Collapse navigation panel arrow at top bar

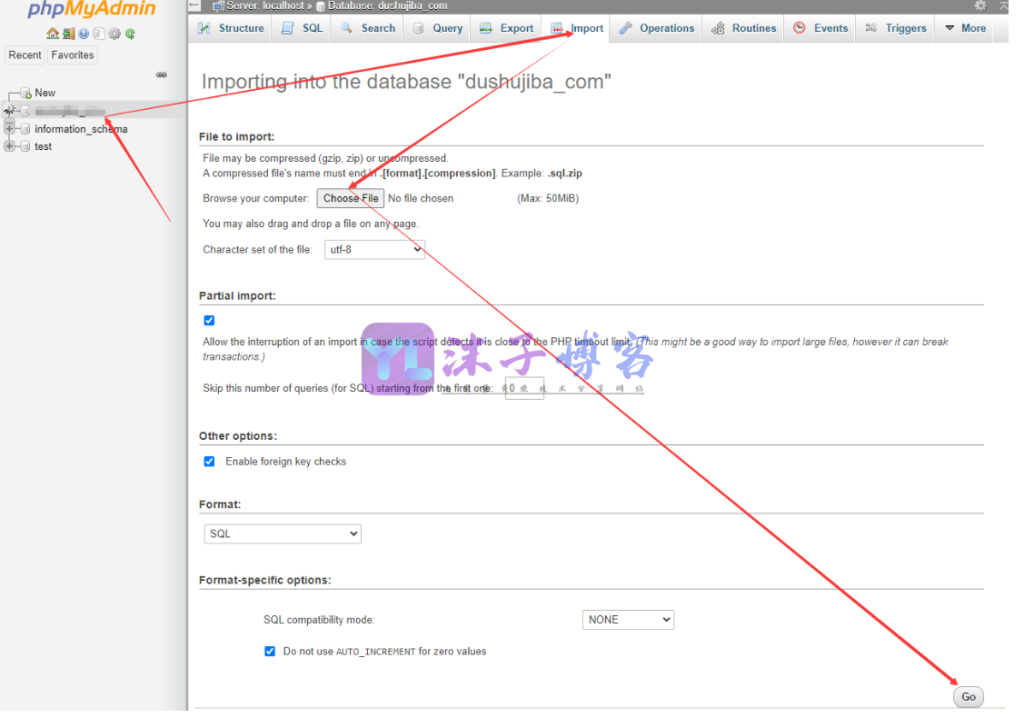(x=194, y=6)
